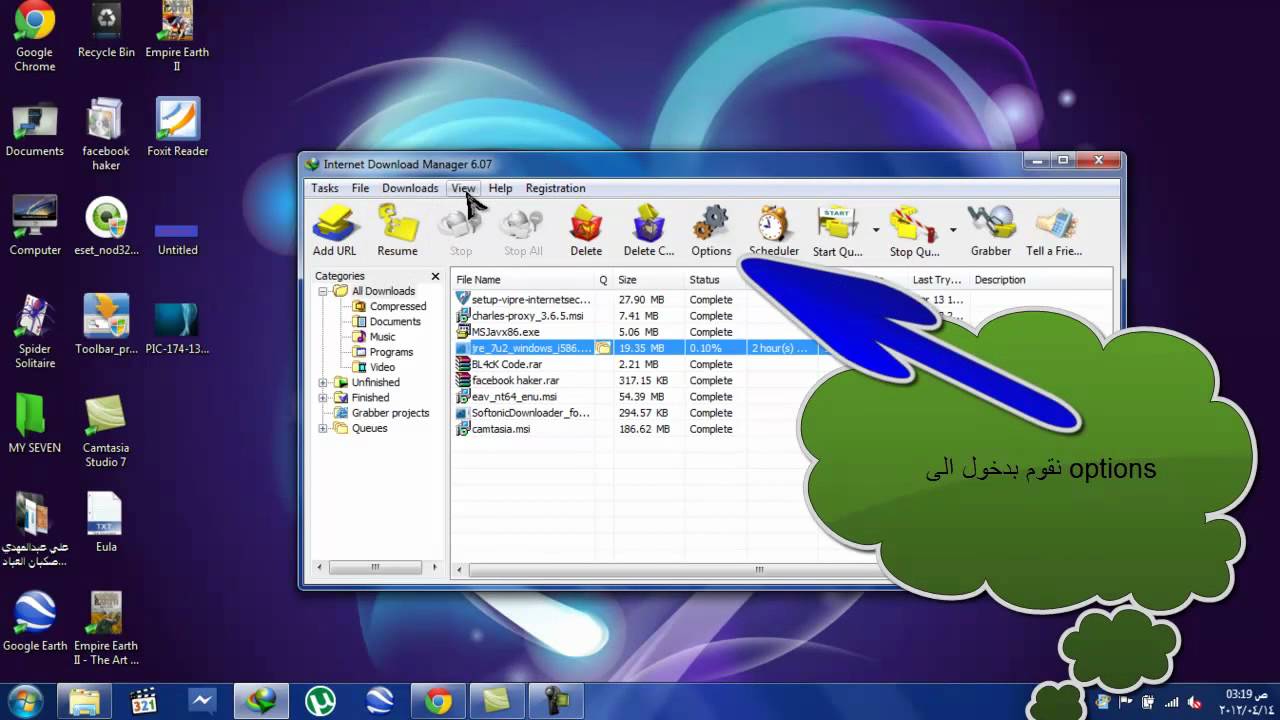
Task: Open the Stop Queue dropdown arrow
Action: (953, 230)
